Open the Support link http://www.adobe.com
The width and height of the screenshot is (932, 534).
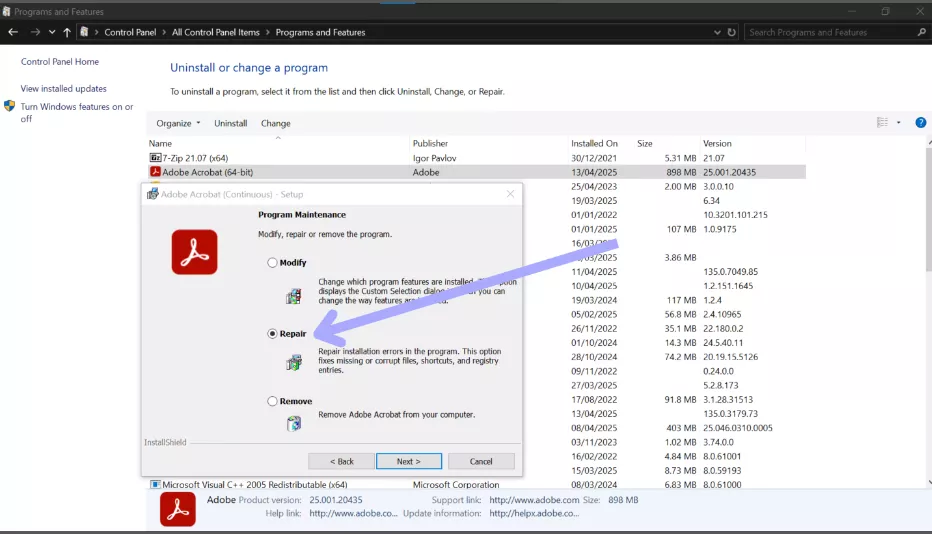[534, 500]
